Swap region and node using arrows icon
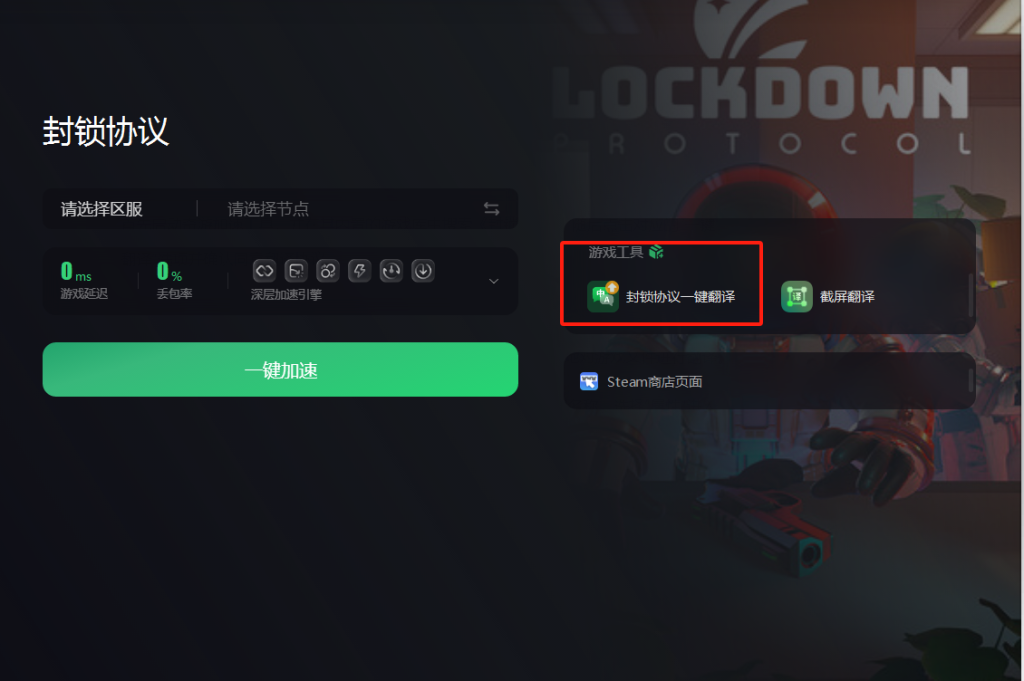The image size is (1024, 681). [x=491, y=208]
